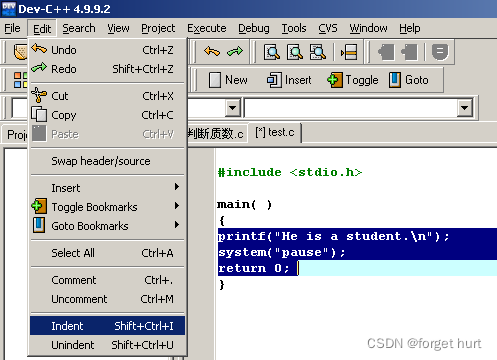Click the first grayed-out arrow toolbar icon
Image resolution: width=497 pixels, height=360 pixels.
386,52
